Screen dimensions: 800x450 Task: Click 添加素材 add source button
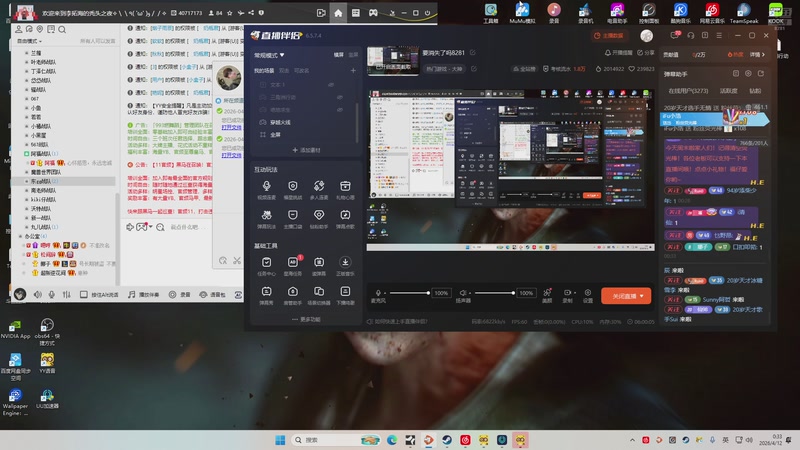click(x=306, y=150)
